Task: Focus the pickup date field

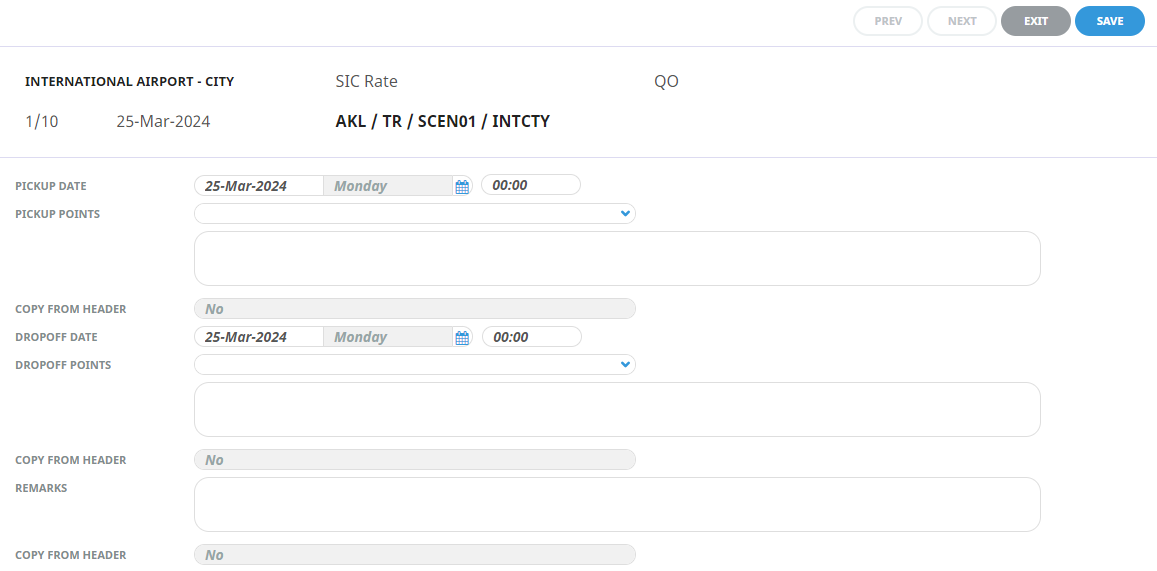Action: 258,186
